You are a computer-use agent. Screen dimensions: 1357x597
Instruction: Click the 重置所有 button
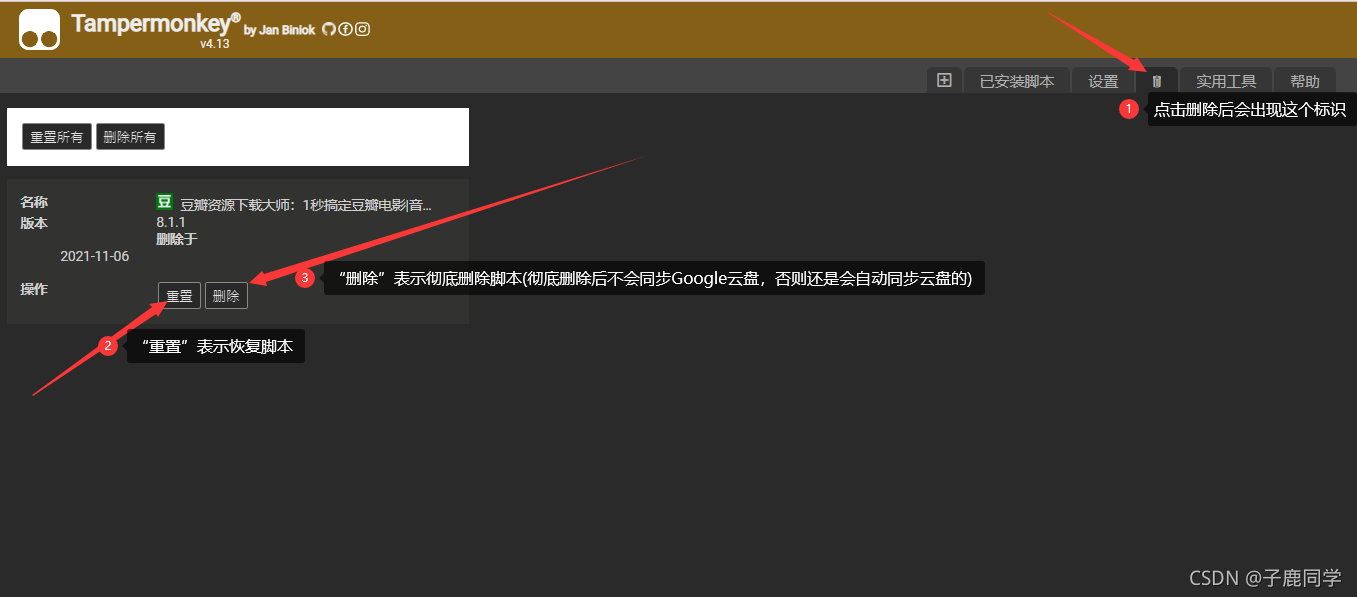[x=57, y=137]
